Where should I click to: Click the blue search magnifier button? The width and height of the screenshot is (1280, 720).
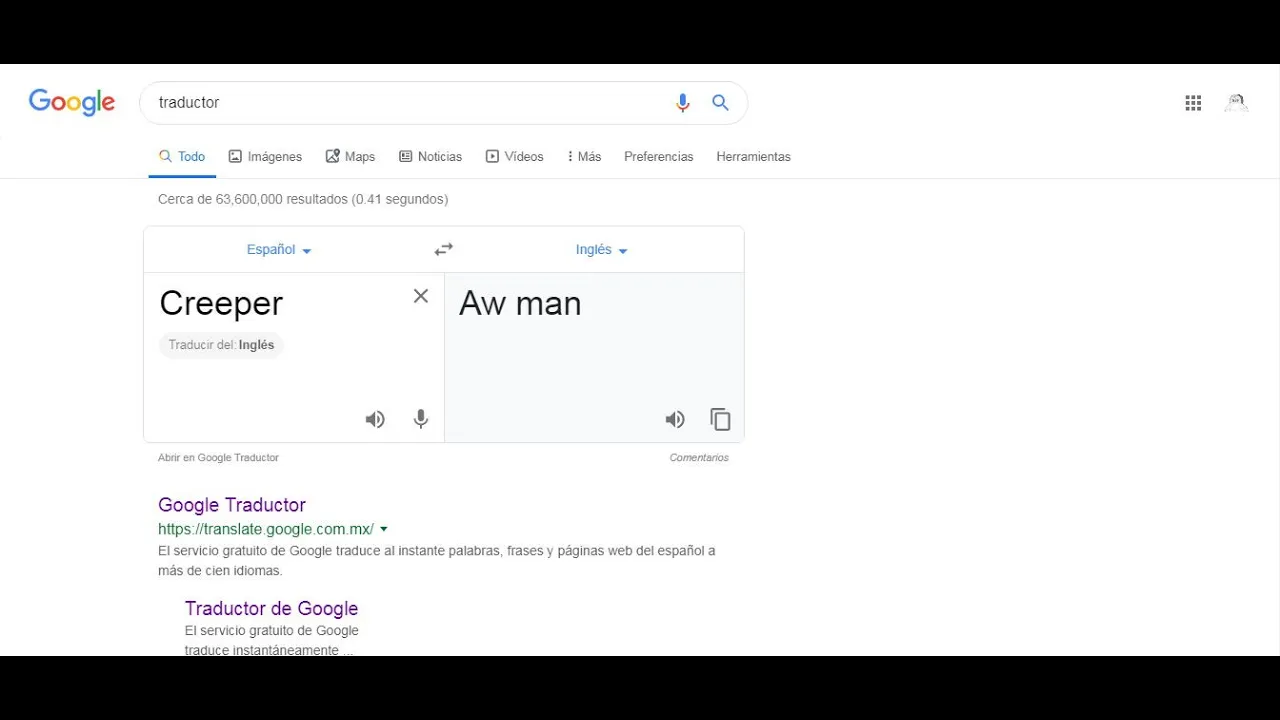[720, 102]
